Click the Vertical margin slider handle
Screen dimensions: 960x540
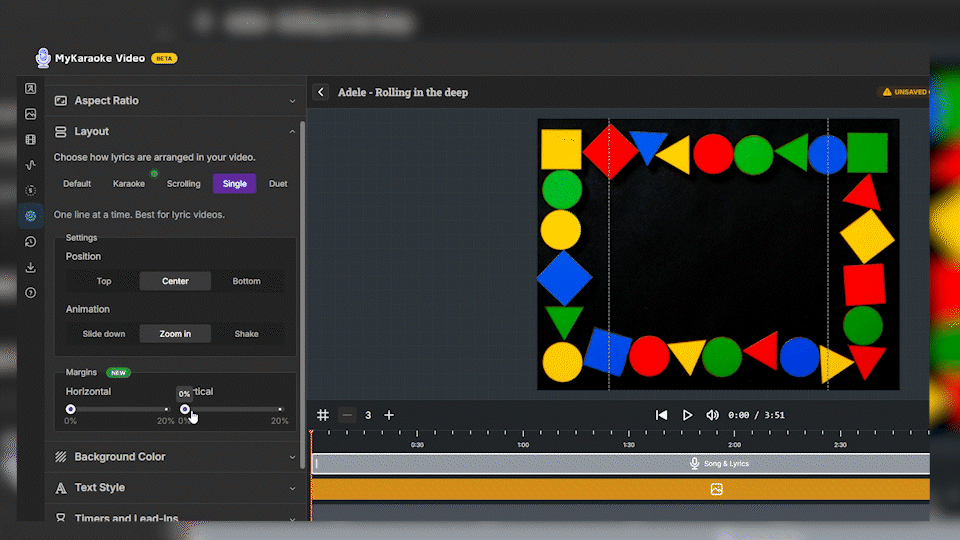click(x=185, y=409)
